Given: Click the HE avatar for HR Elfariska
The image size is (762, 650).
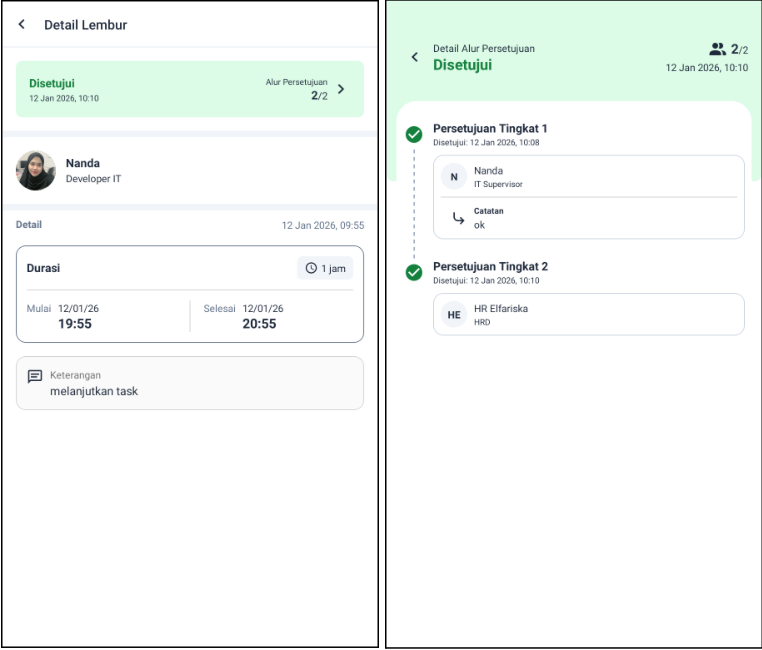Looking at the screenshot, I should [454, 314].
